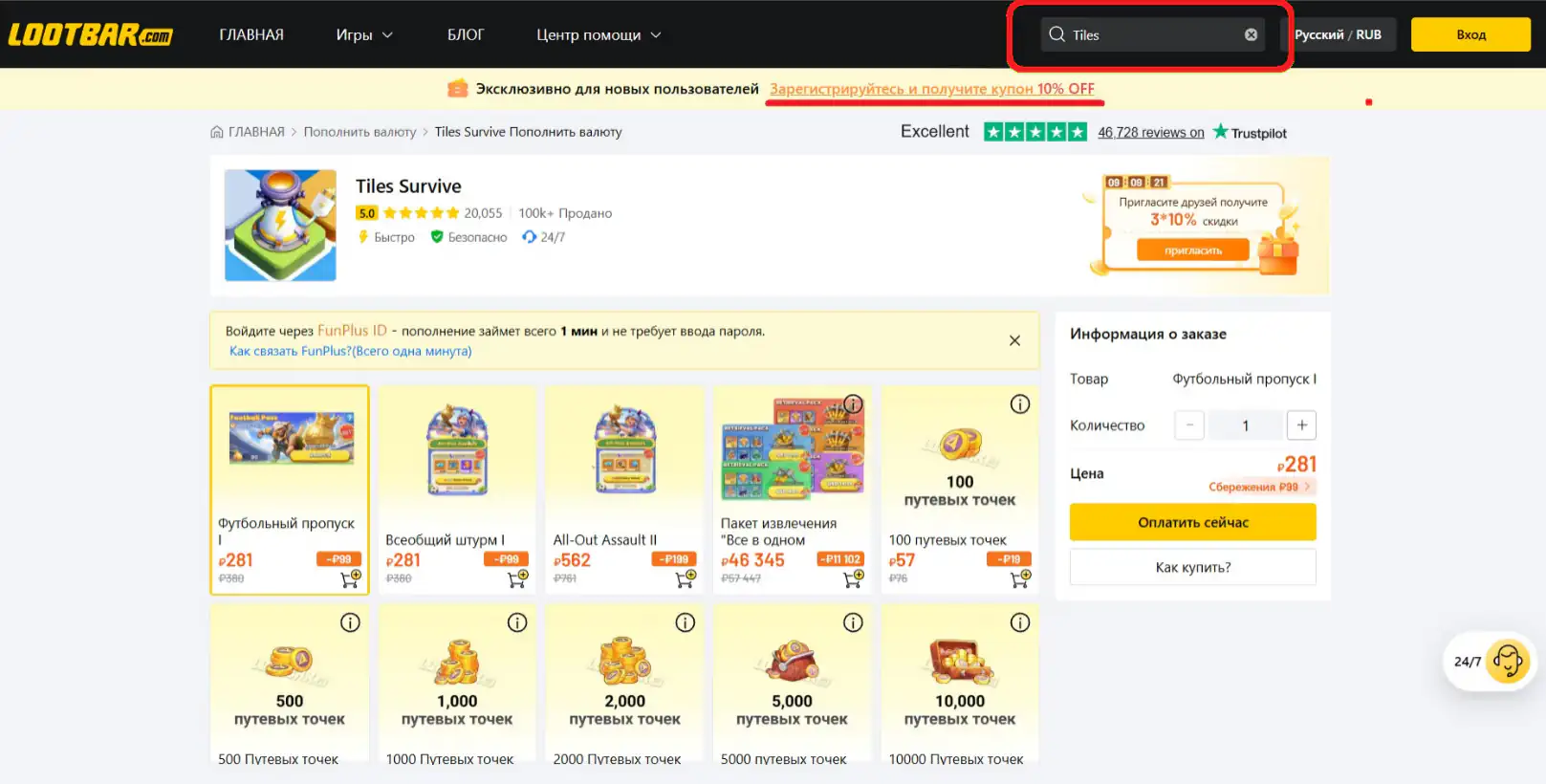Open the Русский / RUB language selector

point(1338,34)
